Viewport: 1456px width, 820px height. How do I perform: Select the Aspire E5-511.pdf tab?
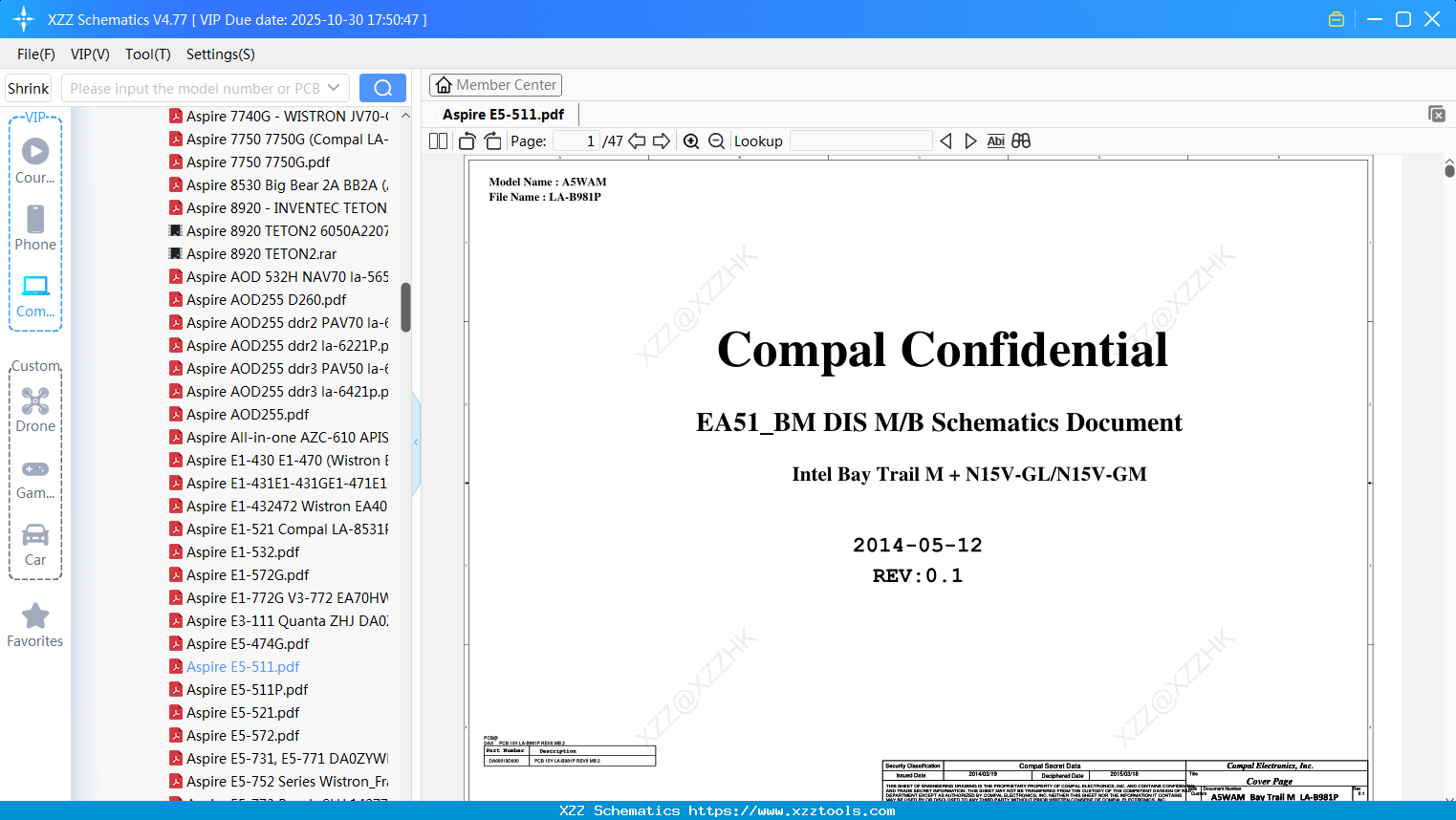click(x=503, y=115)
